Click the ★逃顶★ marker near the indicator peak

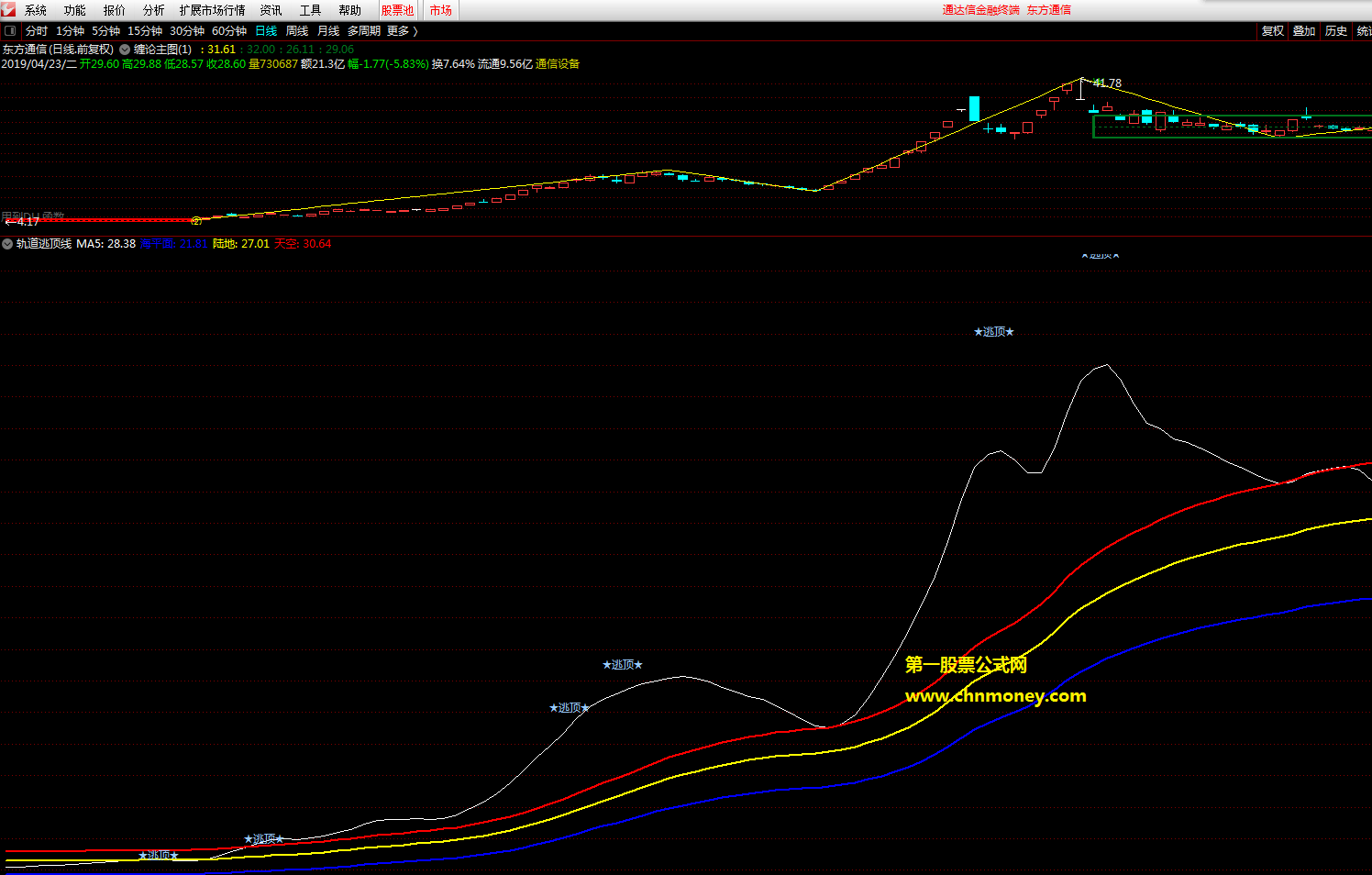click(994, 332)
